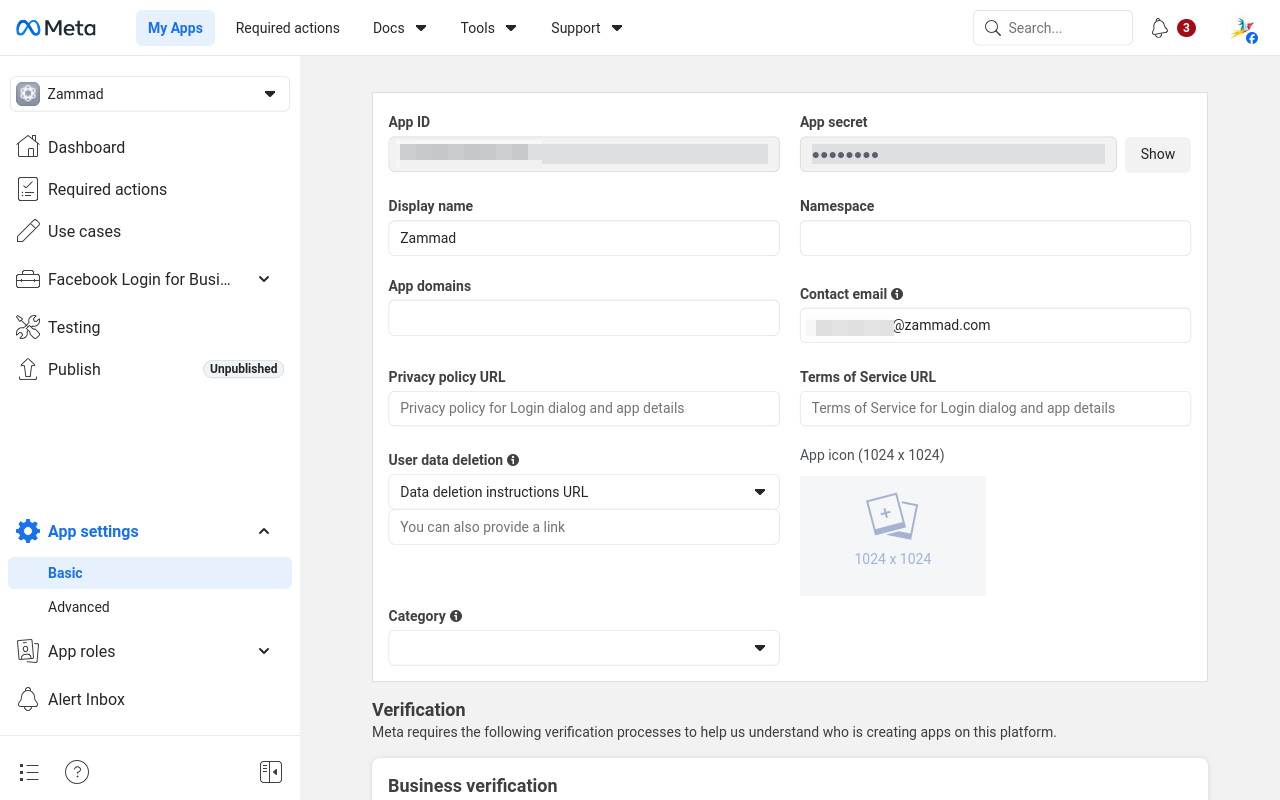The width and height of the screenshot is (1280, 800).
Task: Click the App ID field
Action: coord(584,154)
